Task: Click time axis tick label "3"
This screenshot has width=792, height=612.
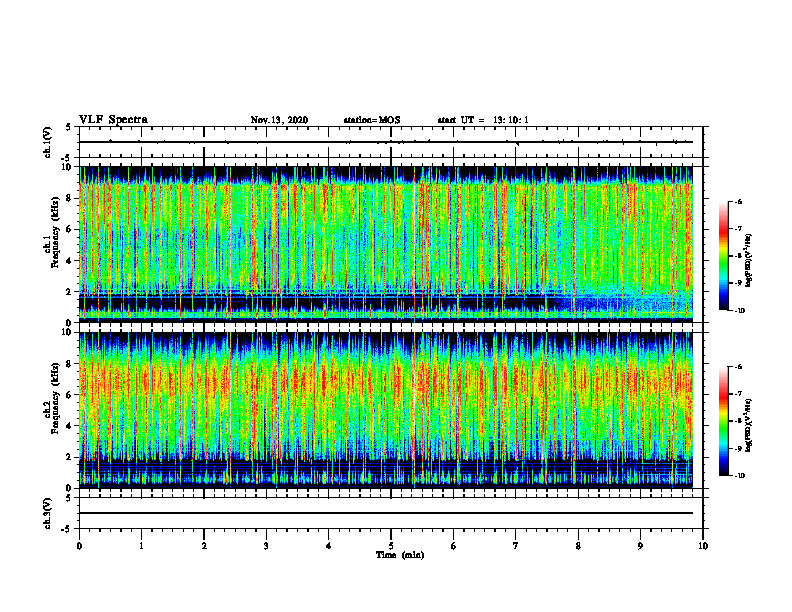Action: tap(266, 546)
